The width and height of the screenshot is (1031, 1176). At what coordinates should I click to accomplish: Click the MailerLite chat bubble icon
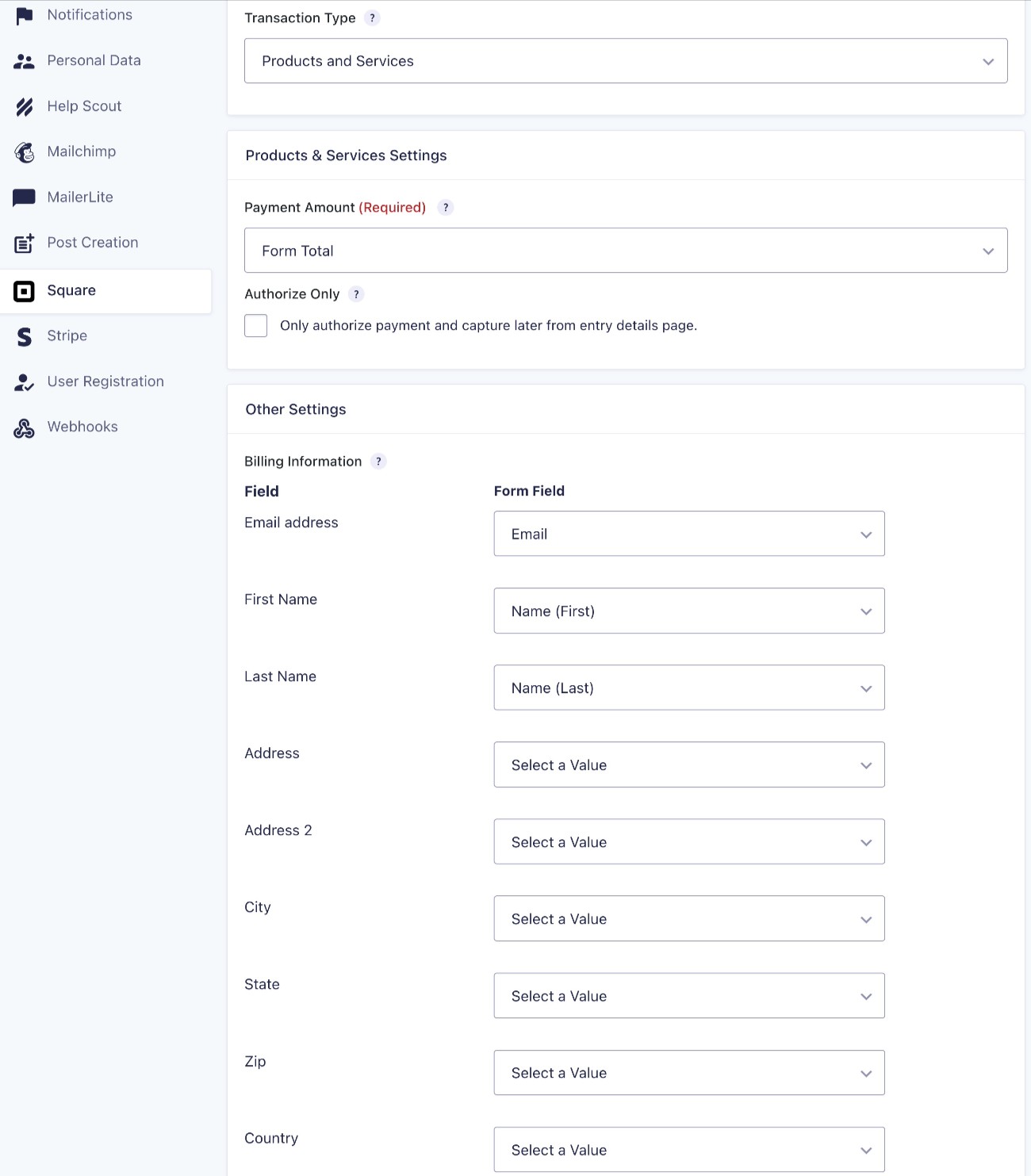click(x=24, y=197)
